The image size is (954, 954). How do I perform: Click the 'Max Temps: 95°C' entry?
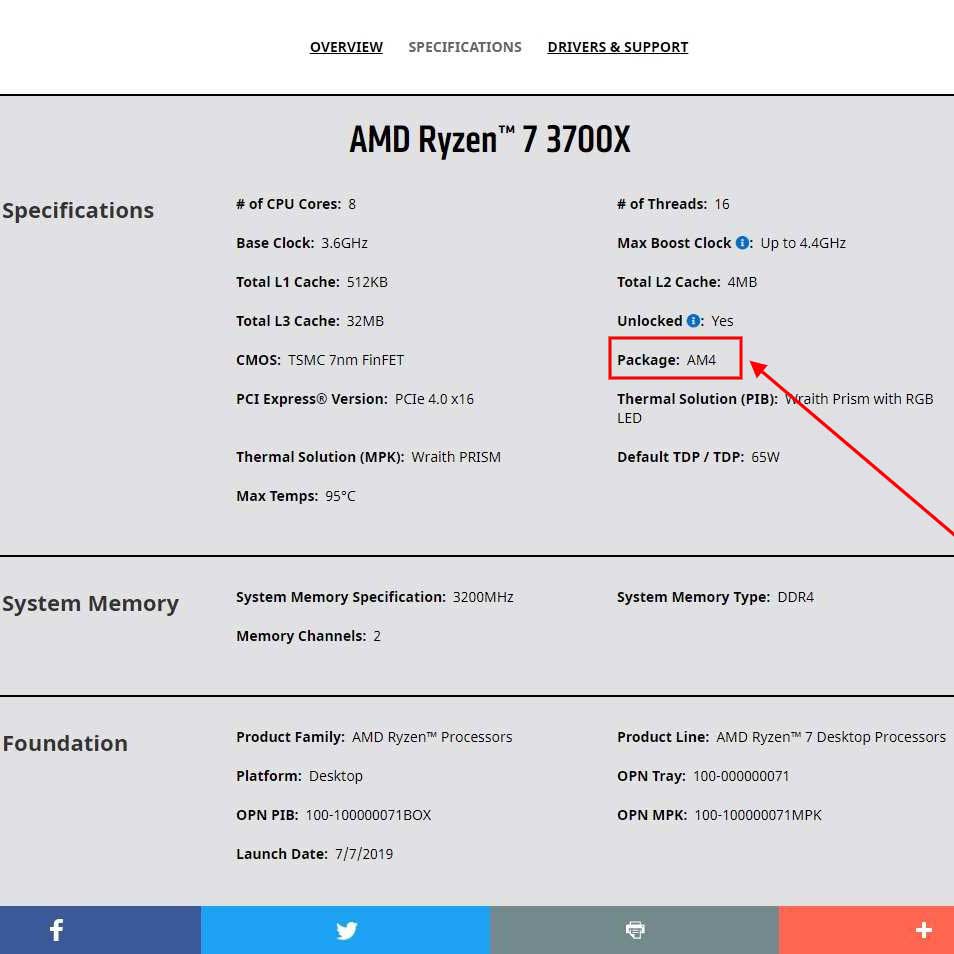coord(296,496)
